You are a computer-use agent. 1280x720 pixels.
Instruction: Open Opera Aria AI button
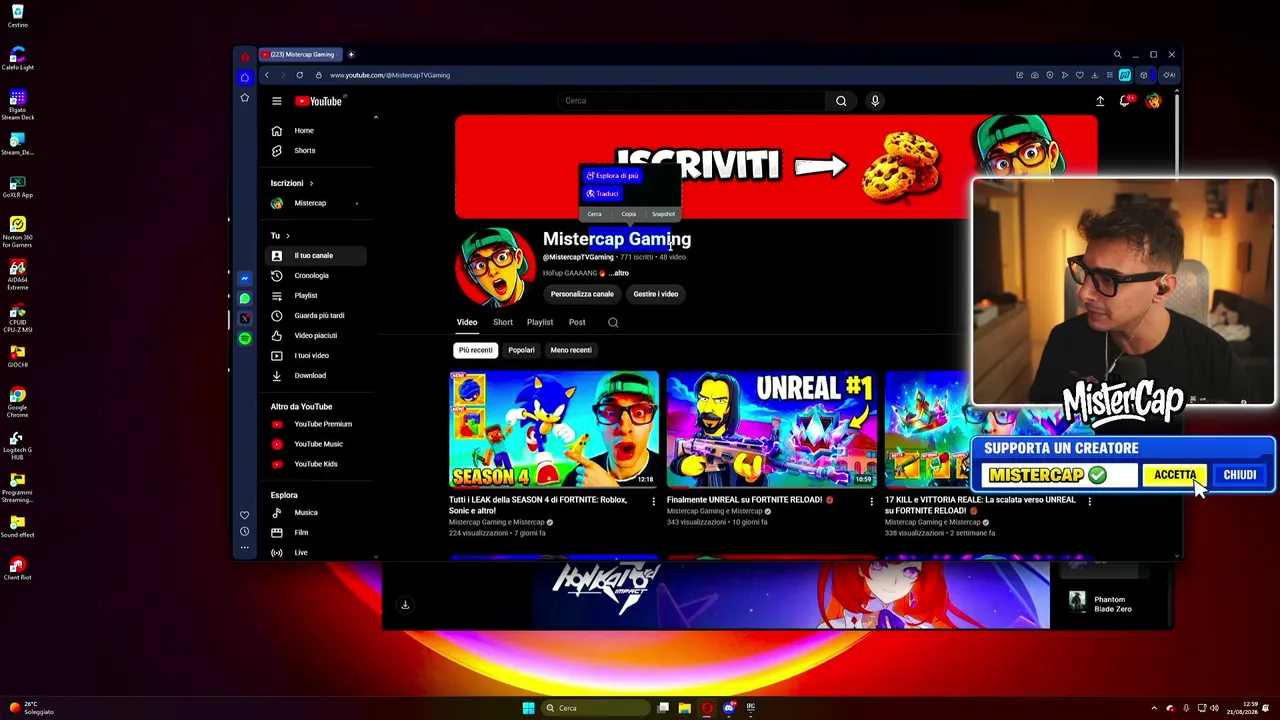[x=1169, y=75]
